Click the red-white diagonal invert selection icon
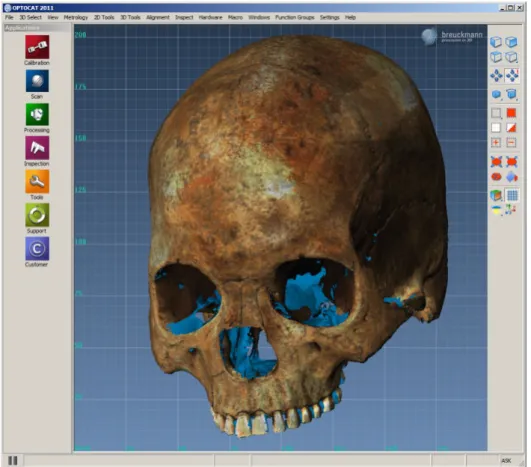Image resolution: width=531 pixels, height=467 pixels. (511, 128)
